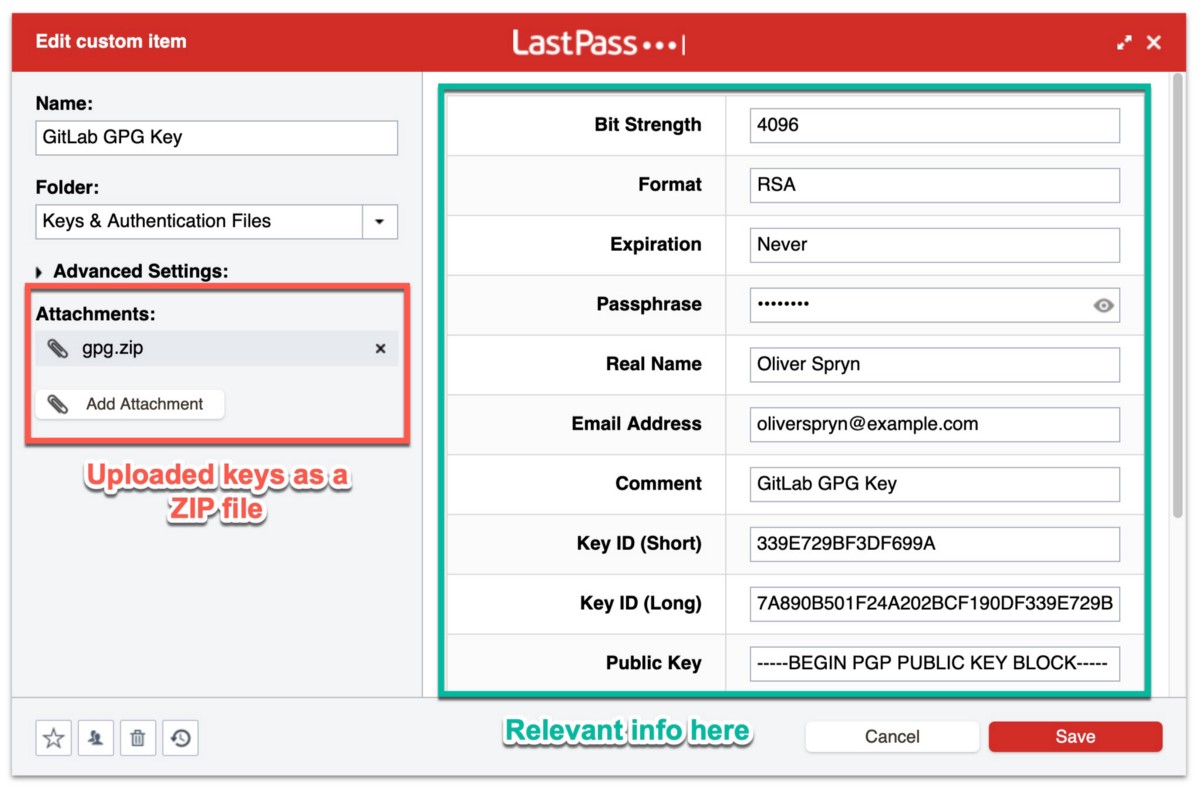Focus the Format field showing RSA
The image size is (1200, 787).
[934, 185]
